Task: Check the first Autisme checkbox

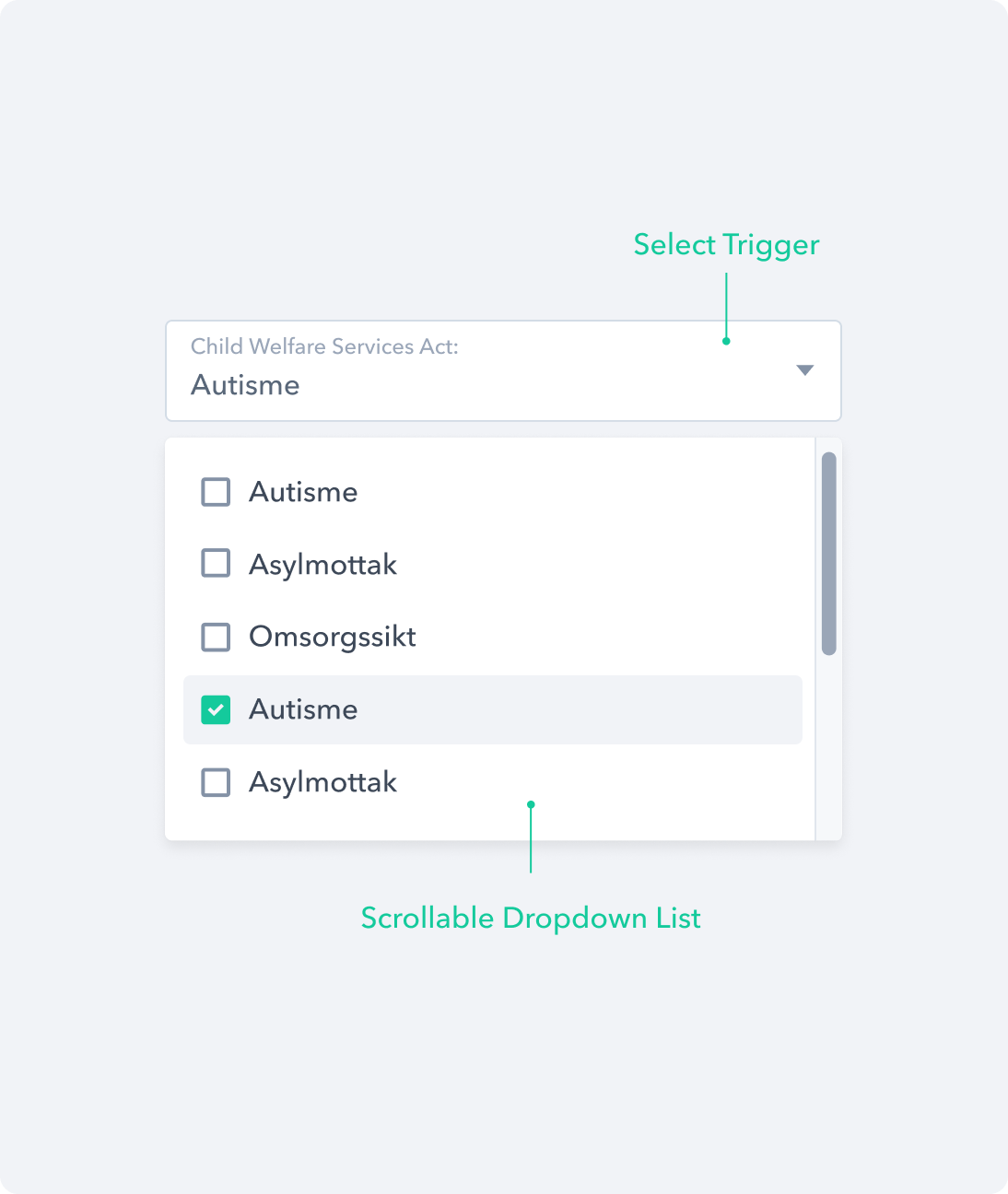Action: (x=216, y=492)
